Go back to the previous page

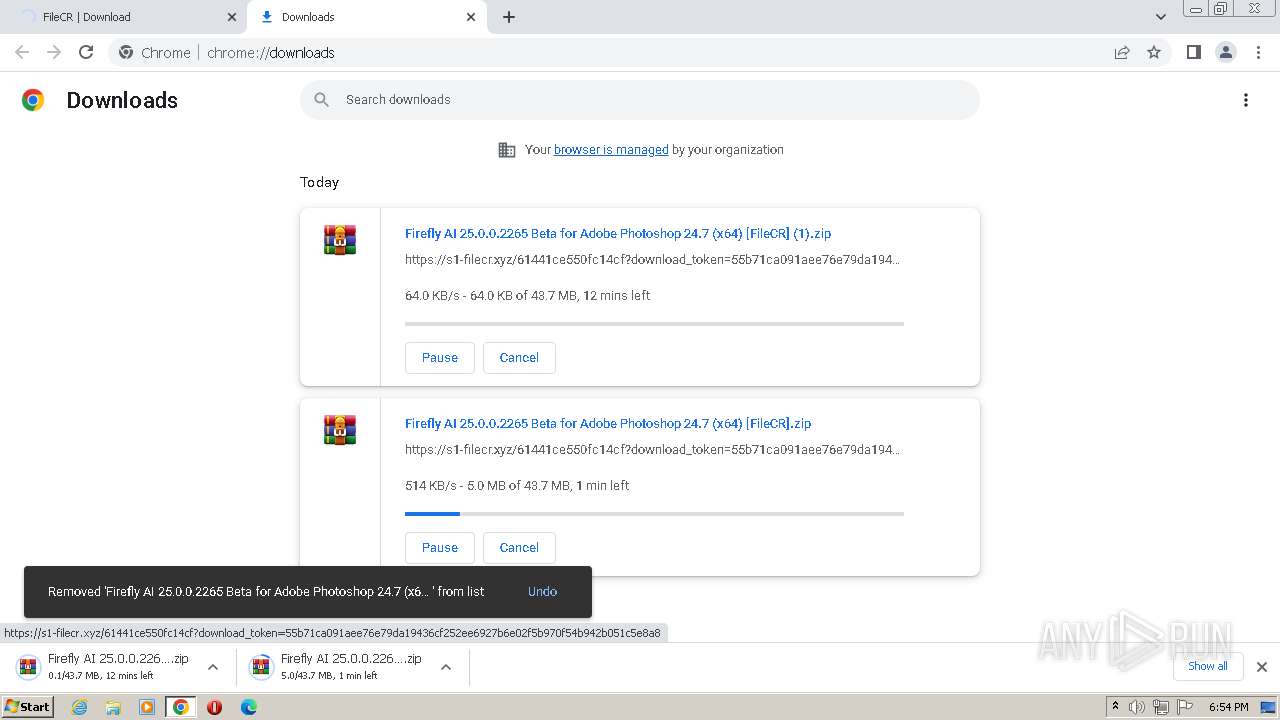(x=22, y=52)
